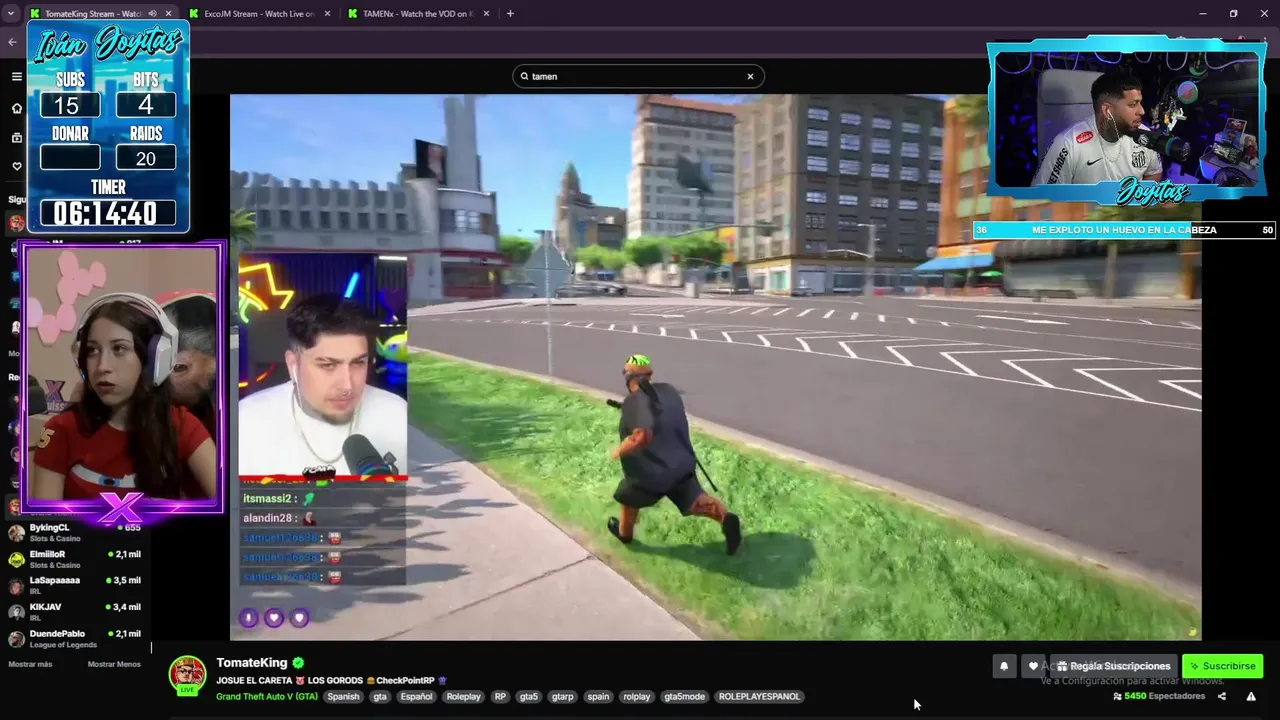Click BykingCL's avatar icon
1280x720 pixels.
click(x=16, y=533)
